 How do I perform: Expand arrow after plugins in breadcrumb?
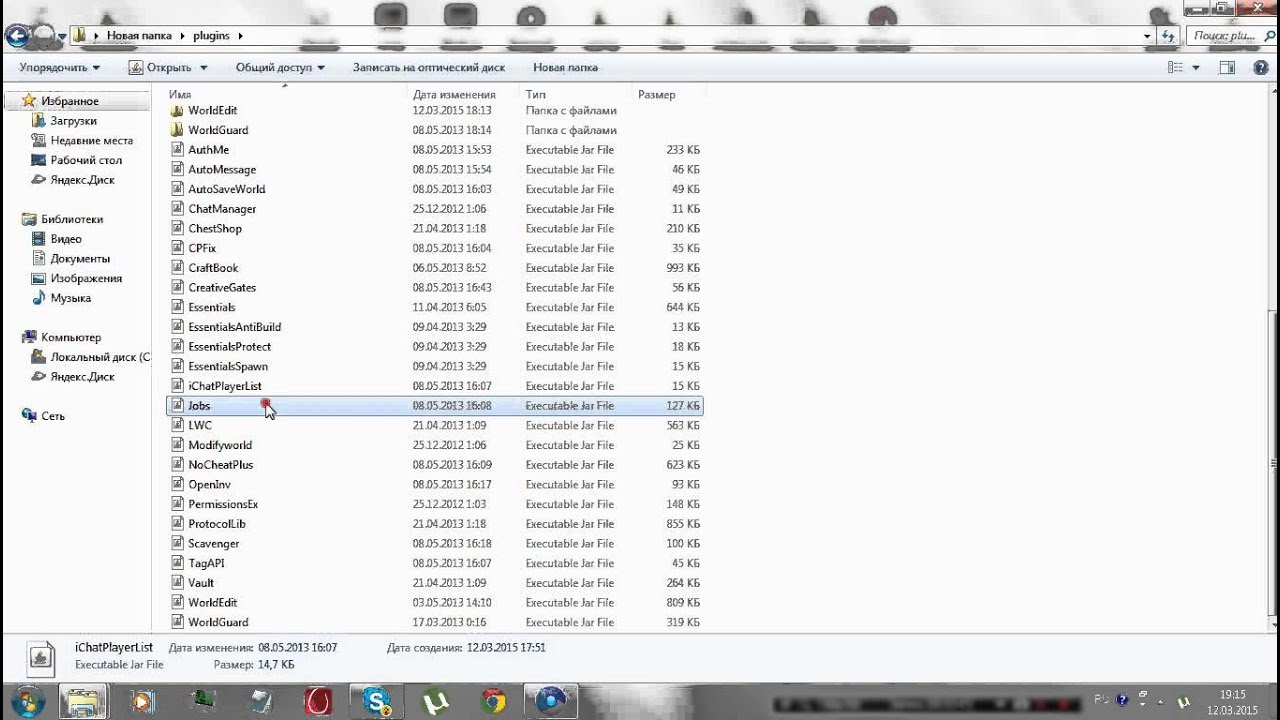240,36
